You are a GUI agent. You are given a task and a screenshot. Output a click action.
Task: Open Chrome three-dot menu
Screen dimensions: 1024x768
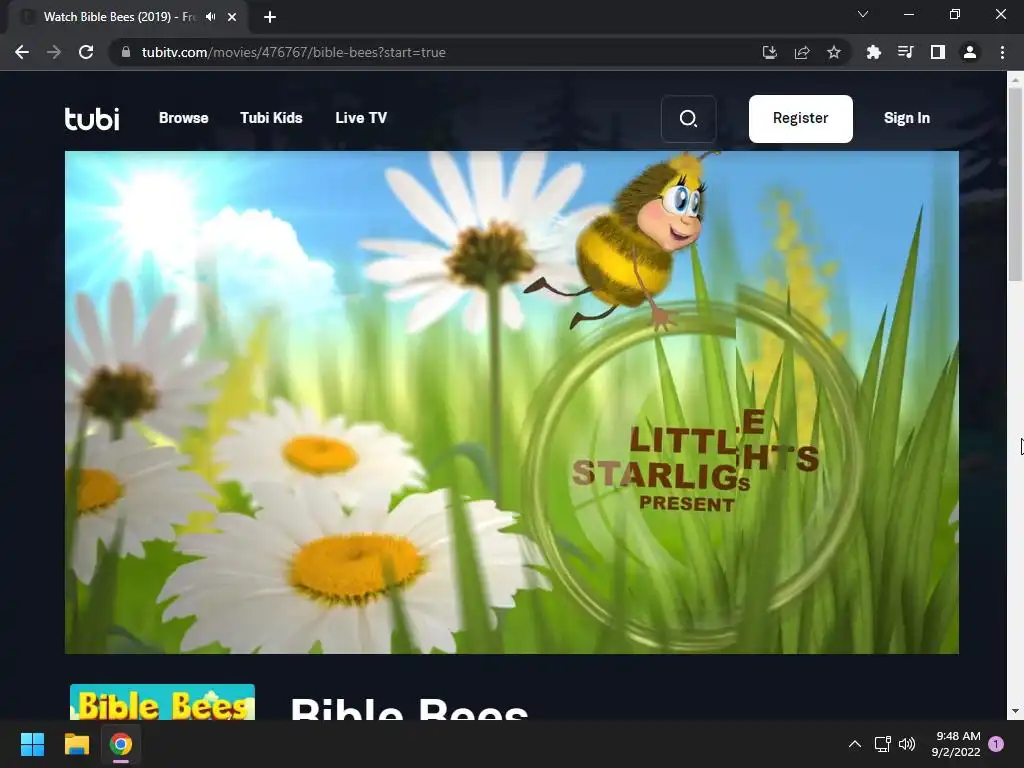pos(1002,52)
